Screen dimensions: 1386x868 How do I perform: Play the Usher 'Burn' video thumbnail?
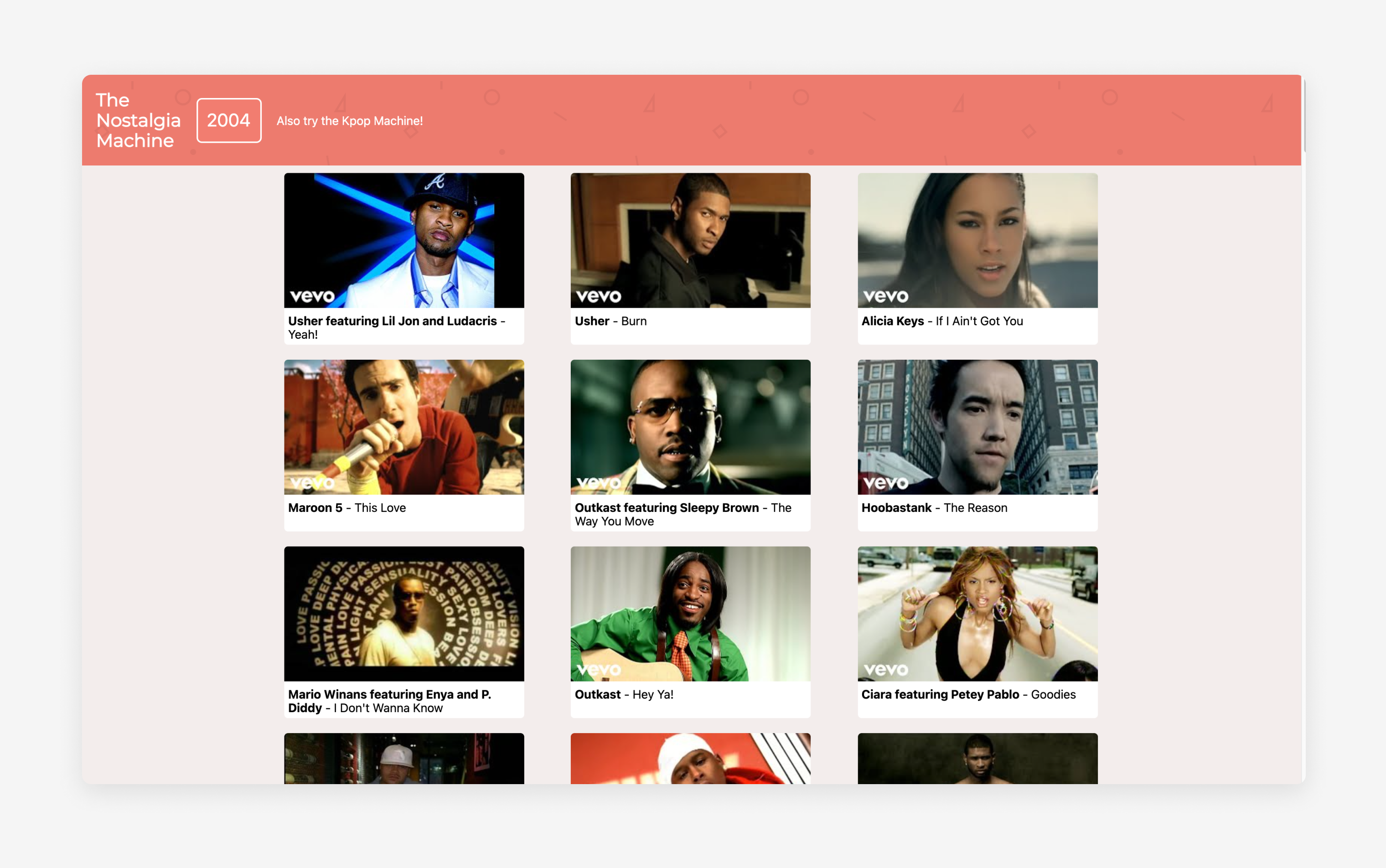pos(691,241)
